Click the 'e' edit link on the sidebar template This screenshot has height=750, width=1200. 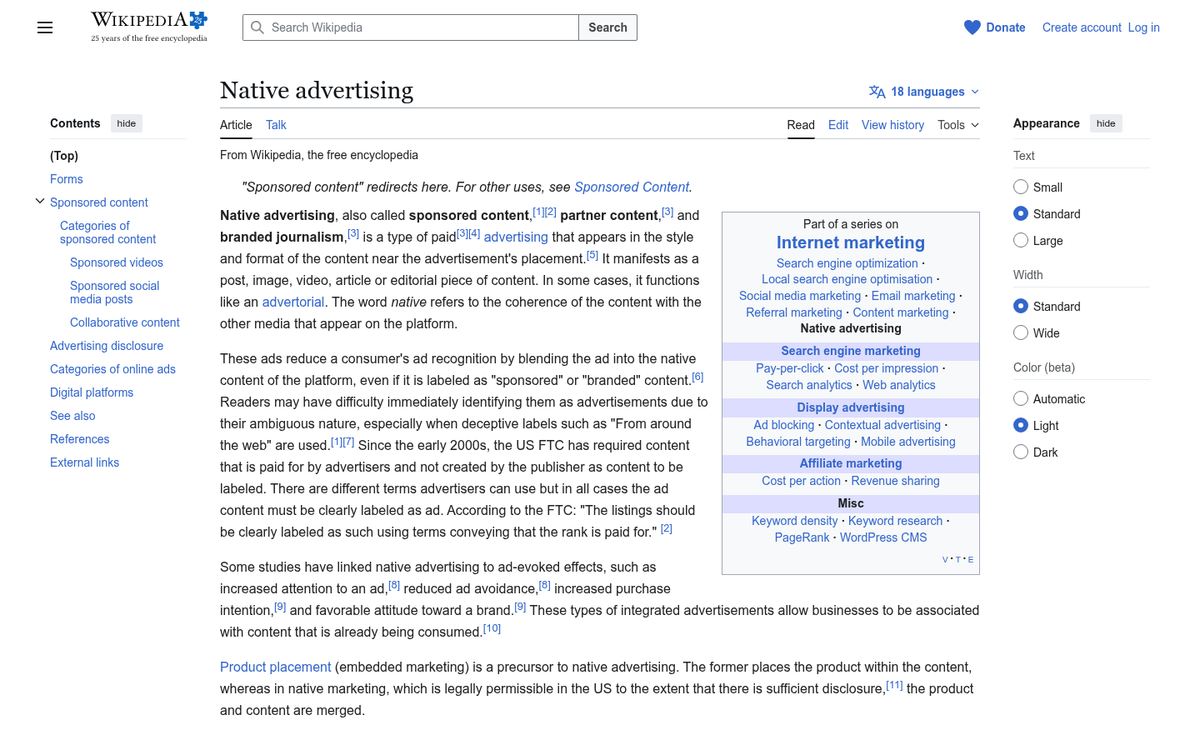click(970, 559)
